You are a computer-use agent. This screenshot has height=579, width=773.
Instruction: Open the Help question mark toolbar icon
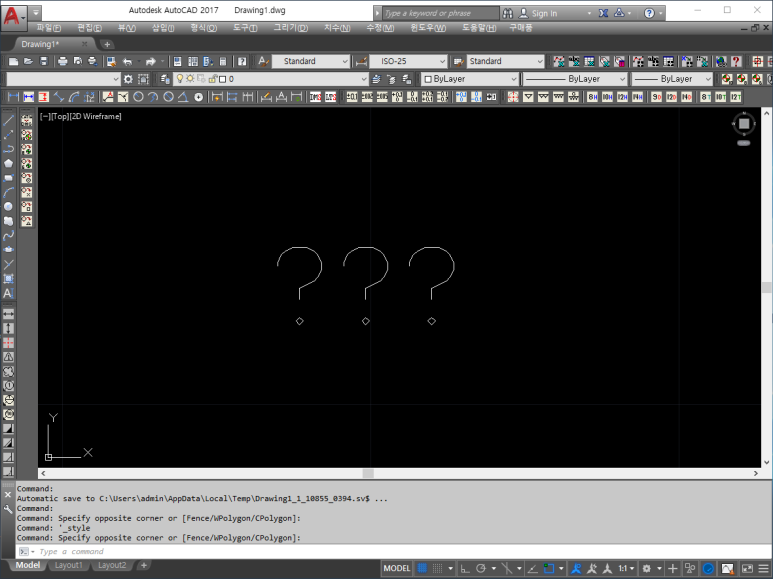pyautogui.click(x=242, y=61)
